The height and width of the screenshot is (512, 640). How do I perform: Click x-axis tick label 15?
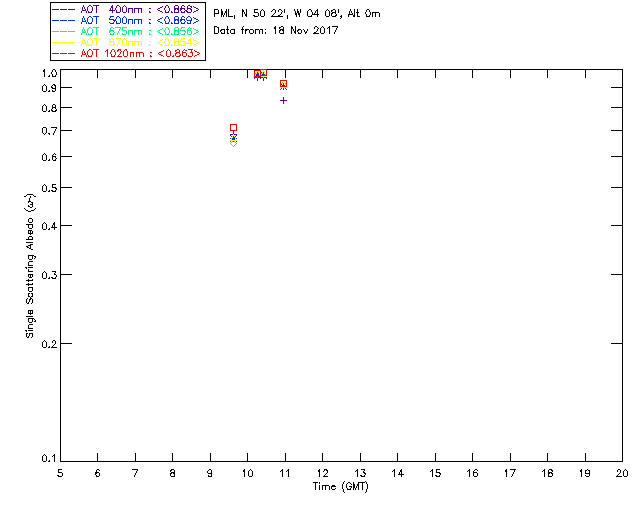(435, 473)
